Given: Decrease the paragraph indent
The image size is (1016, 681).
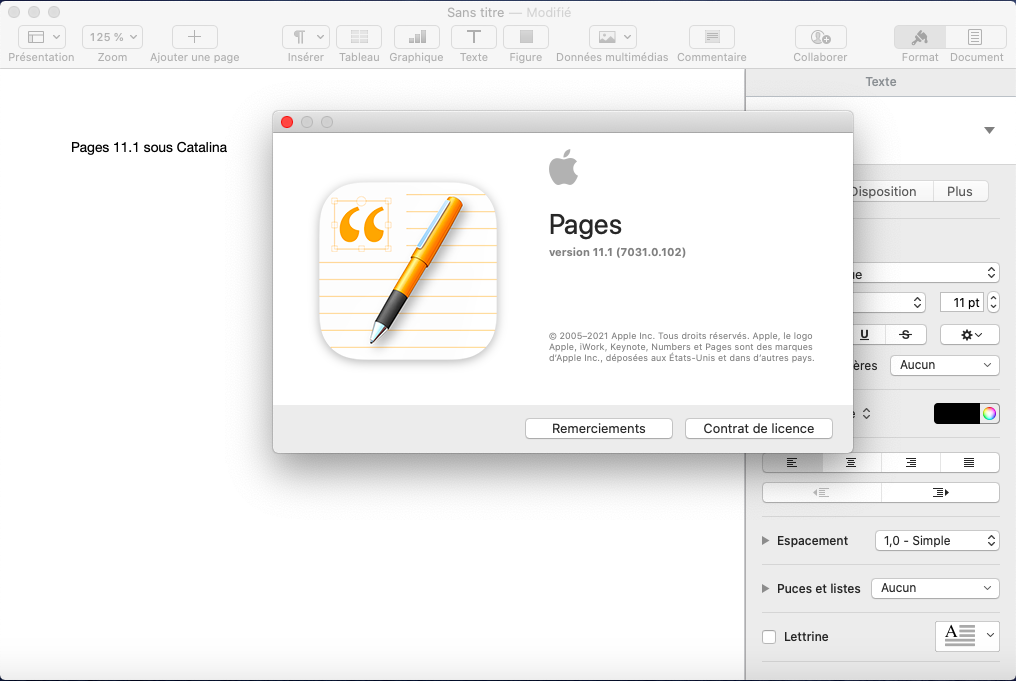Looking at the screenshot, I should (x=822, y=492).
